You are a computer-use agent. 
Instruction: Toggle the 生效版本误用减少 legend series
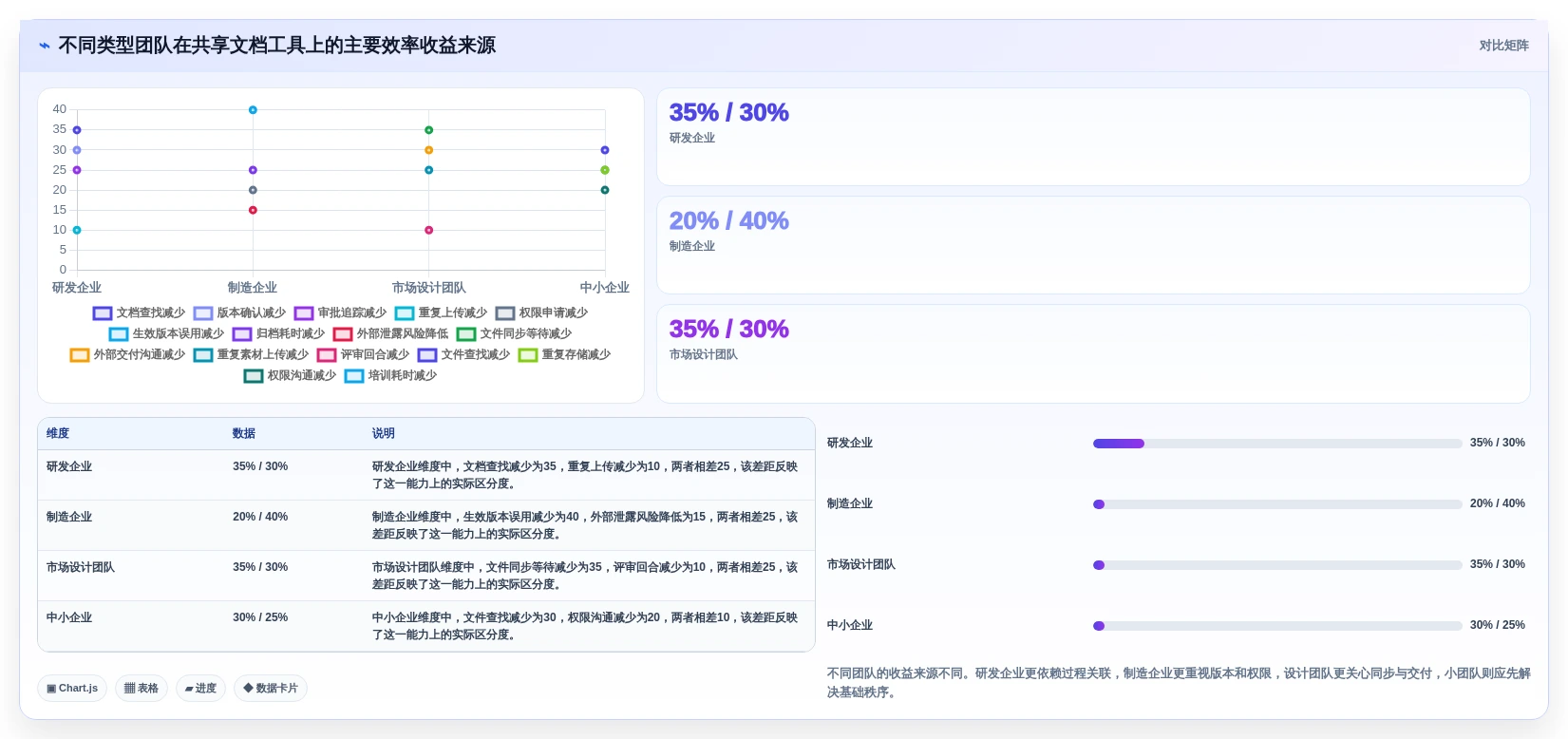[167, 333]
